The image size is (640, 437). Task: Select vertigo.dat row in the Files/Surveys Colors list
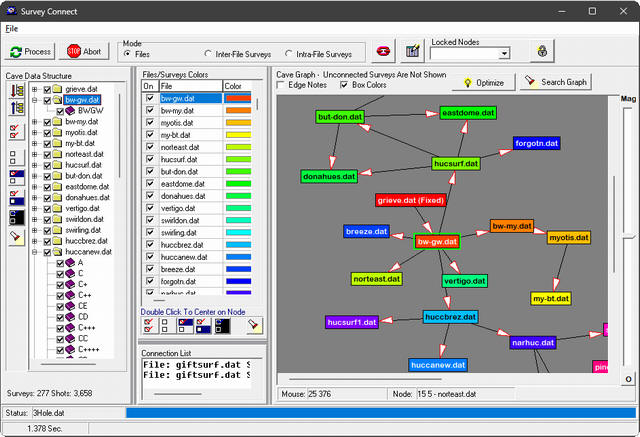pos(197,208)
